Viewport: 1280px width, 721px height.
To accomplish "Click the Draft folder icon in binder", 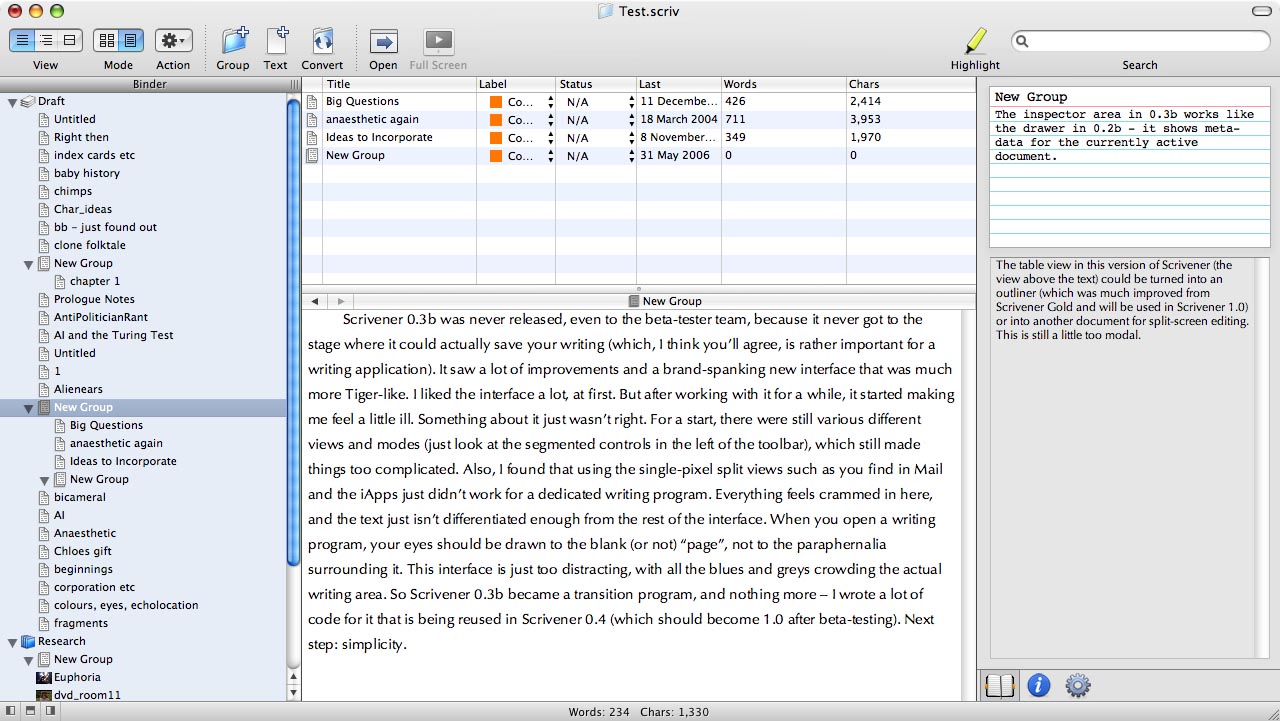I will (x=28, y=101).
